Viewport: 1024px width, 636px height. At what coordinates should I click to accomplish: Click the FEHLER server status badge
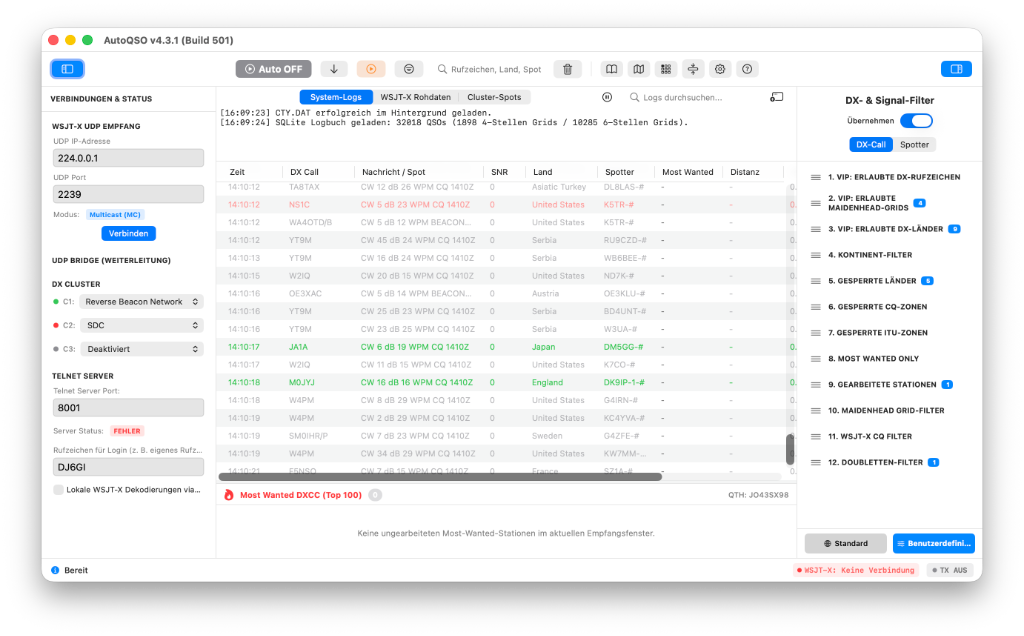tap(127, 431)
